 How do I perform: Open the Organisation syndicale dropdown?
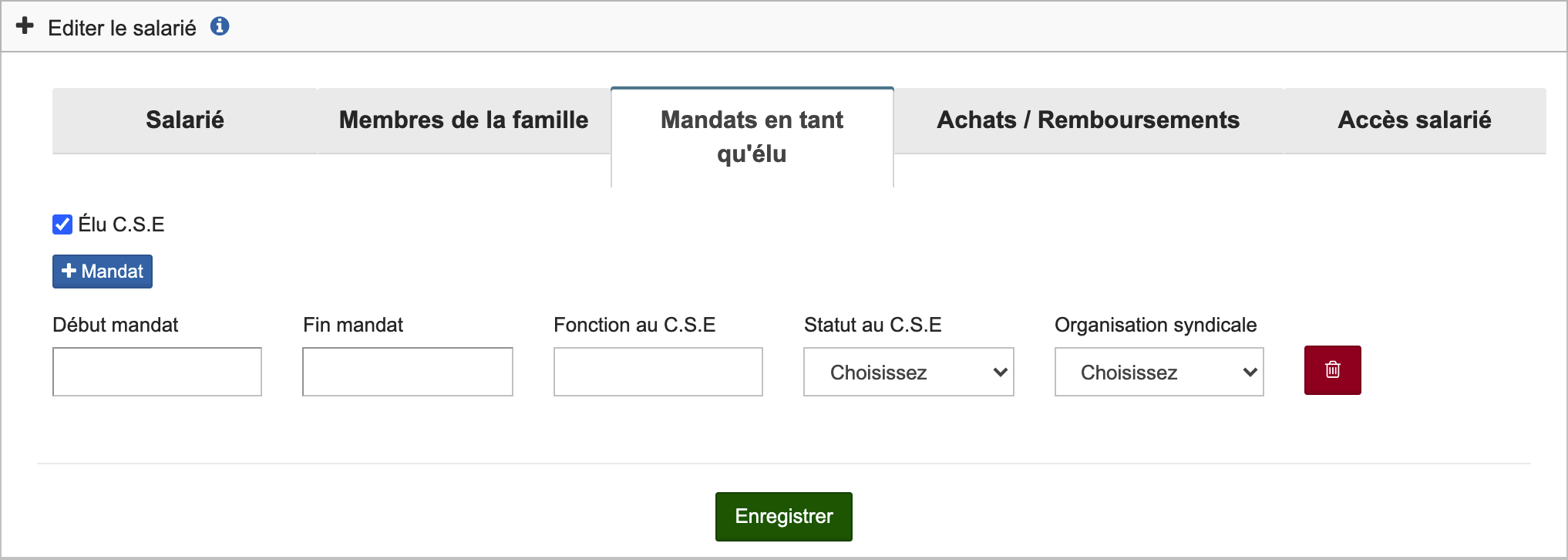click(x=1159, y=372)
